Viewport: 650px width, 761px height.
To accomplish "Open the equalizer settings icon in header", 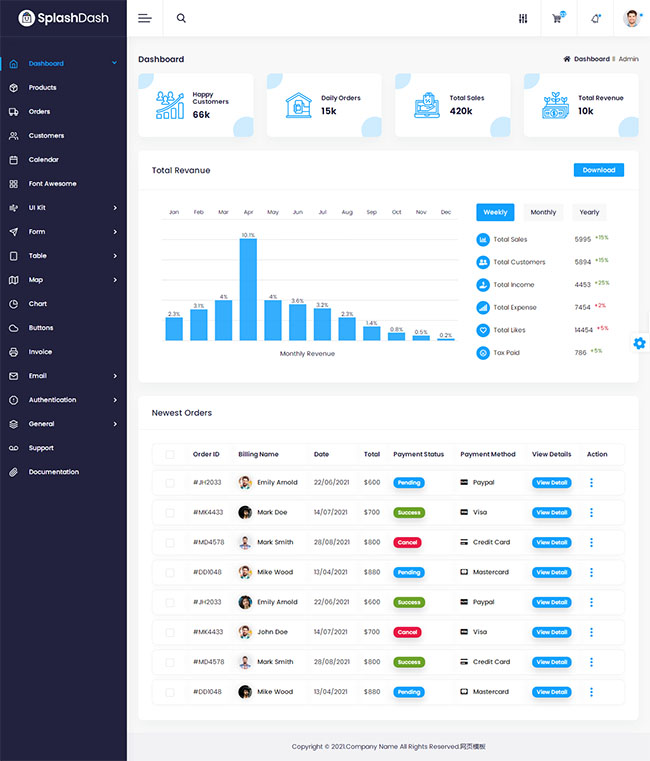I will pos(522,18).
